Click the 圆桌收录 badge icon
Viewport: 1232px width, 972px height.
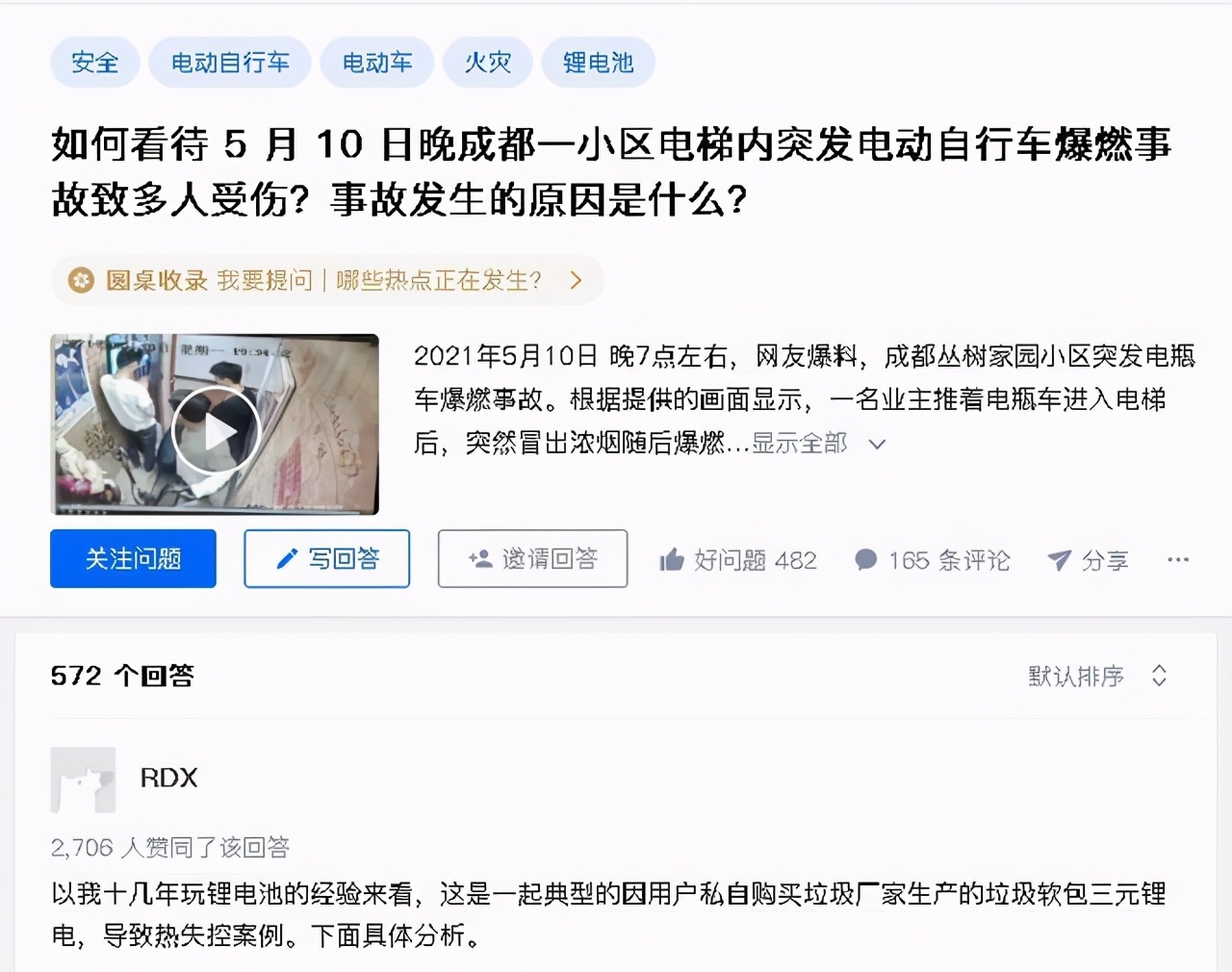[82, 280]
